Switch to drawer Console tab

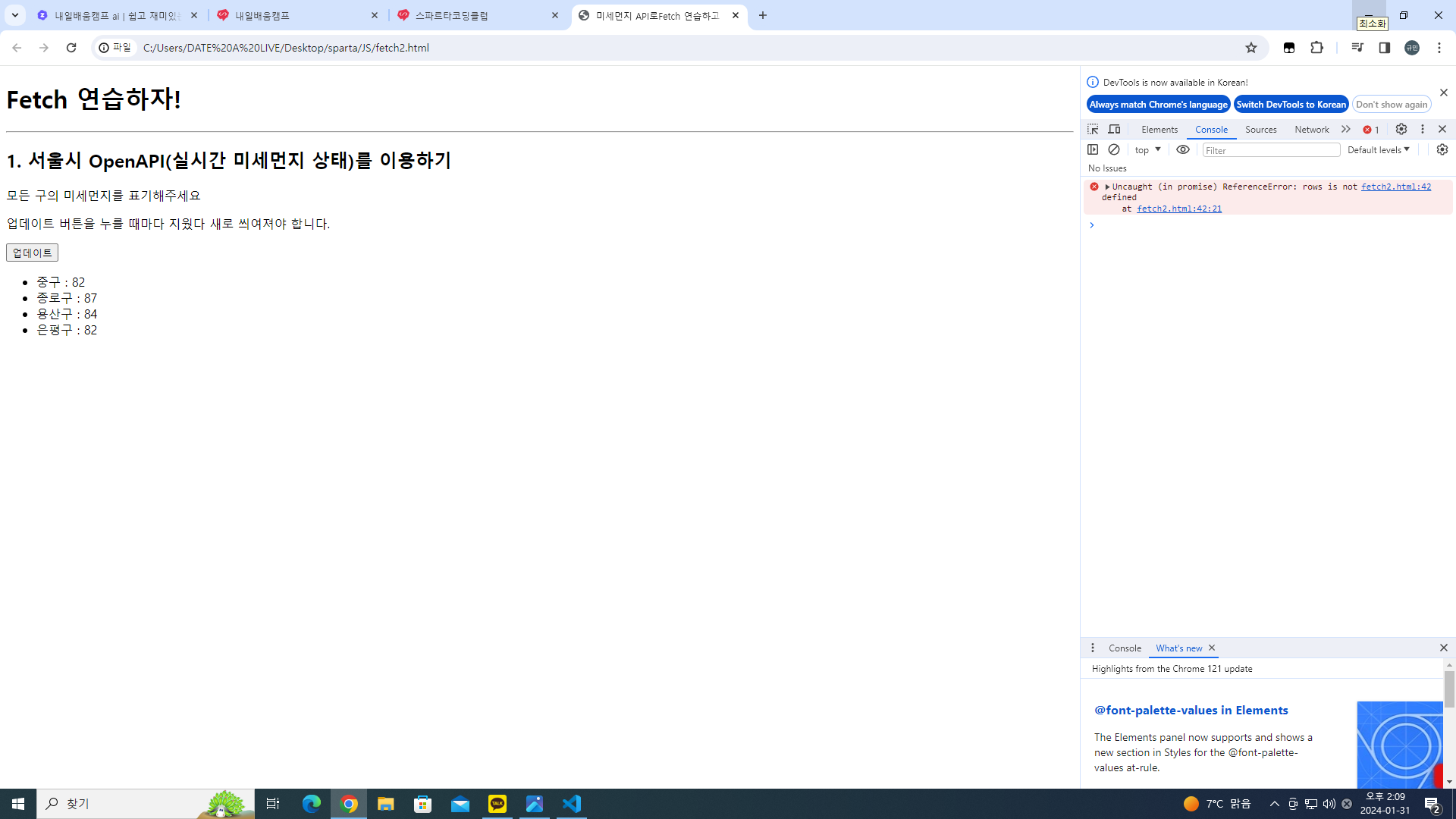1125,648
